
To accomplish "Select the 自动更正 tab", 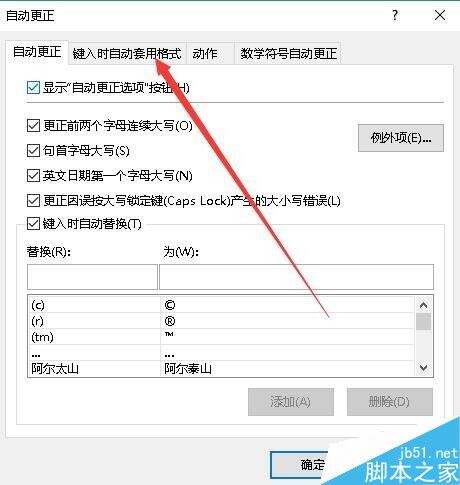I will (37, 52).
